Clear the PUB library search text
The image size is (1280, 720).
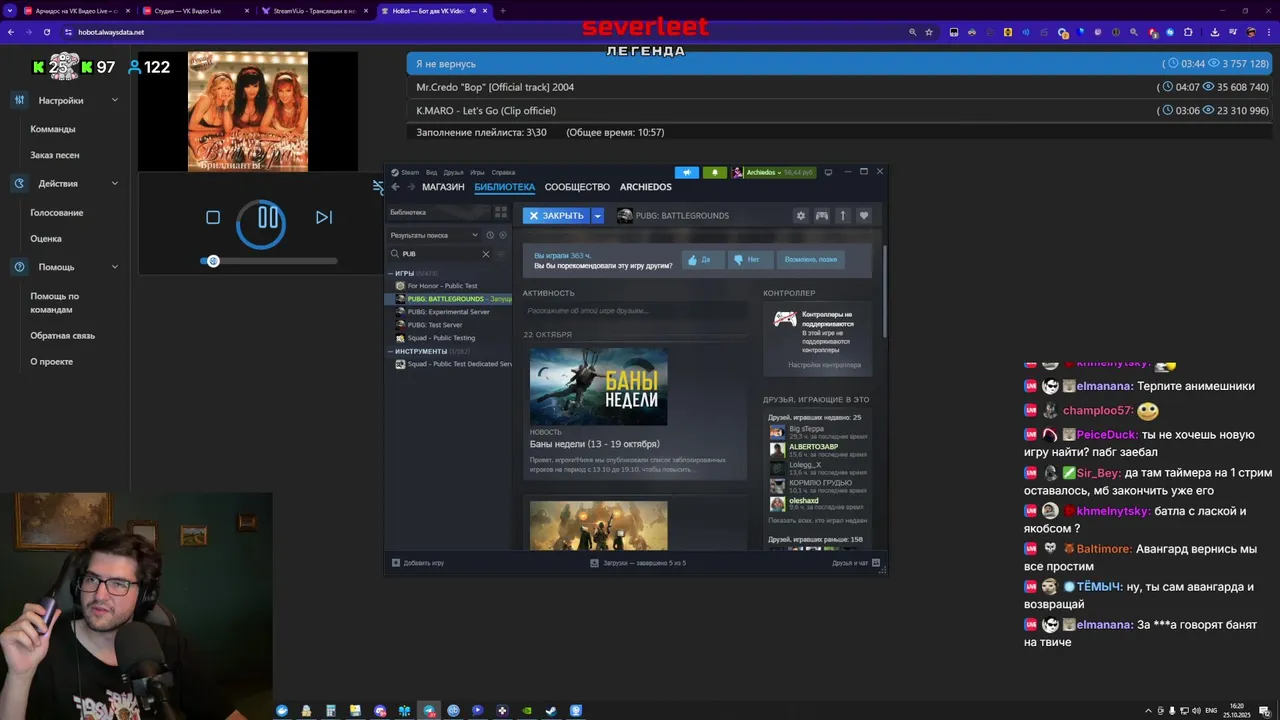point(486,254)
